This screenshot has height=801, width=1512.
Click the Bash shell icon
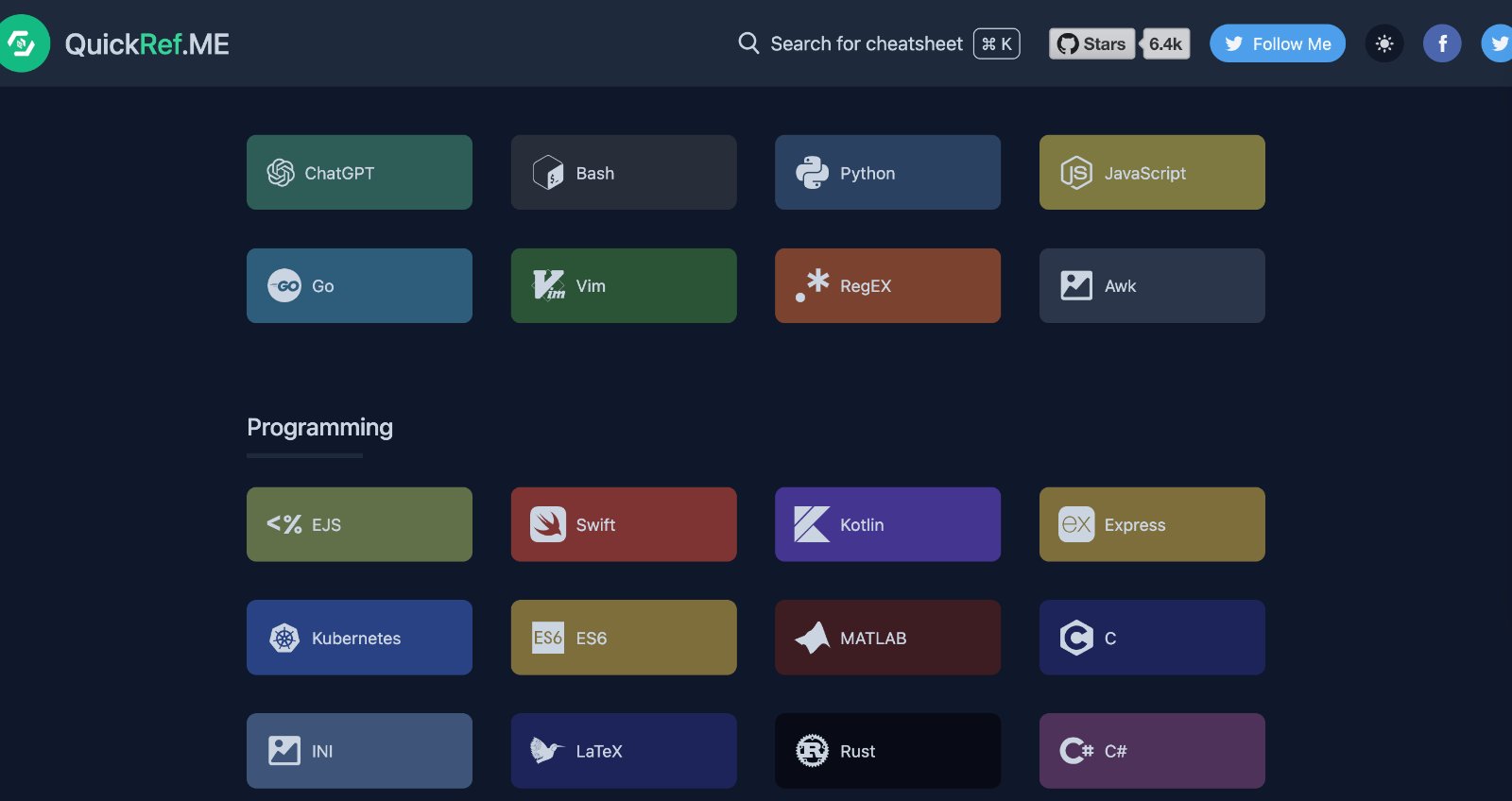(548, 172)
